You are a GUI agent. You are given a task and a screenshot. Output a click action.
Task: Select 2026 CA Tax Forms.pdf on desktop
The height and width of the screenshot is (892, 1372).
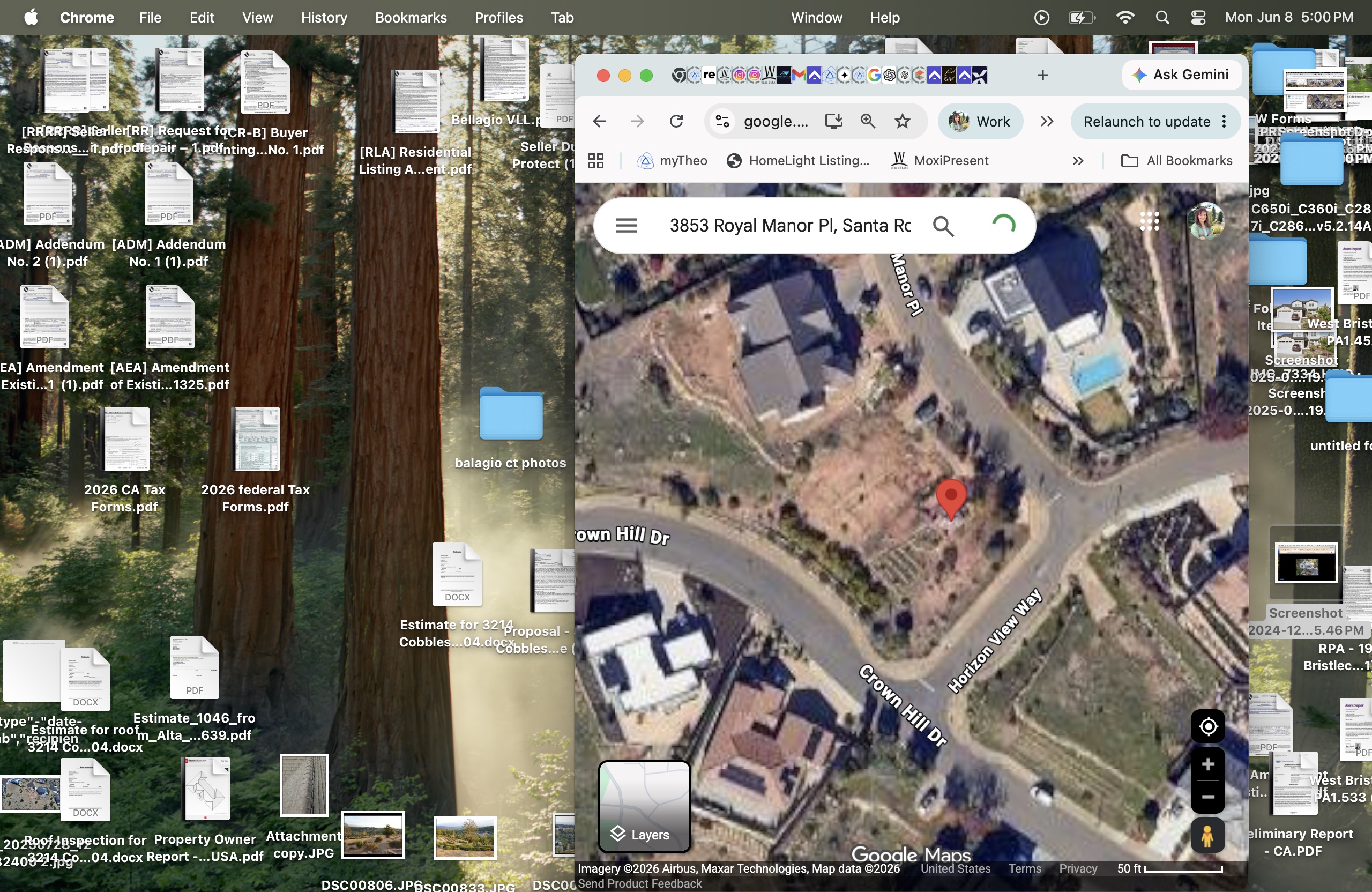(125, 460)
